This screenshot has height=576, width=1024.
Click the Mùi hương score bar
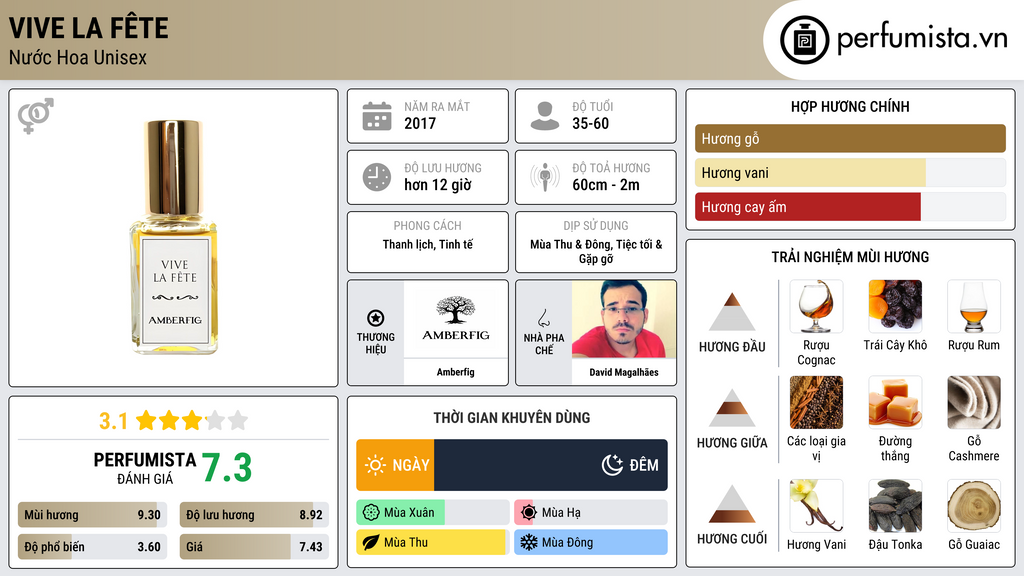tap(92, 515)
